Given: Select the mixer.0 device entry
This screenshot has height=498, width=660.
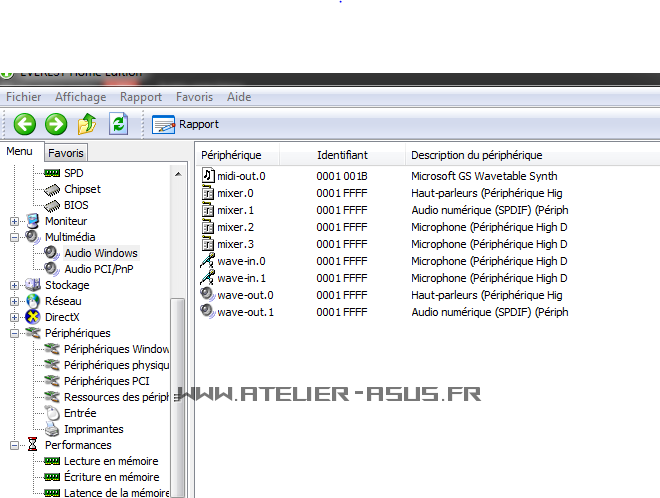Looking at the screenshot, I should (235, 193).
